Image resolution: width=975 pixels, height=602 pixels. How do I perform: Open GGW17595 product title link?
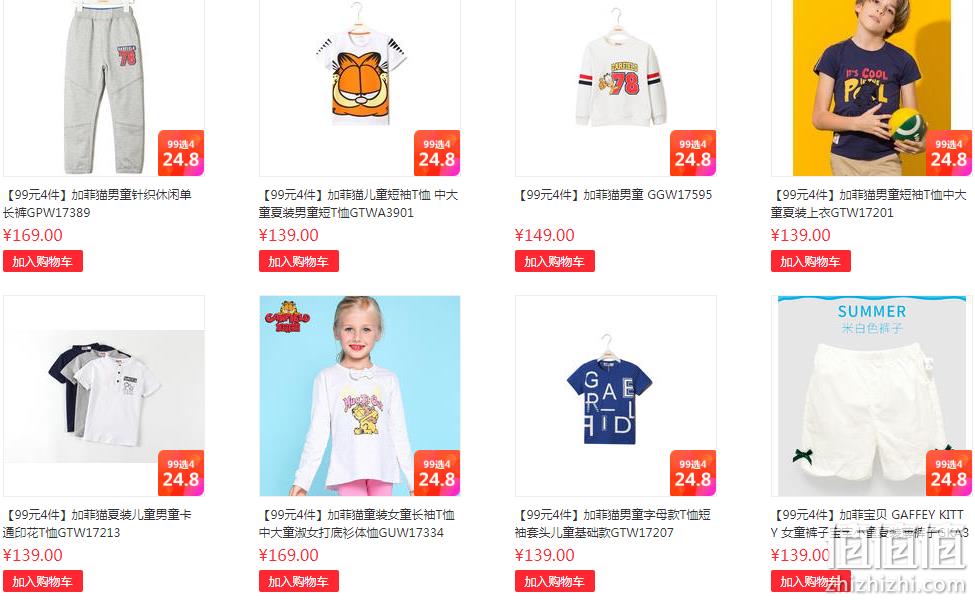614,195
